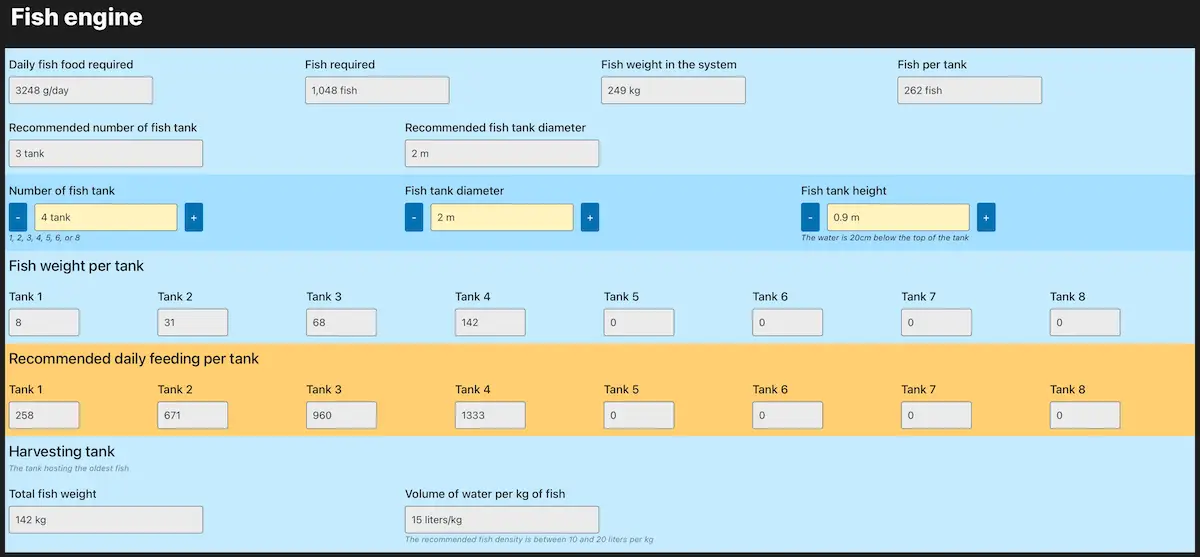Select the Fish per tank field
Image resolution: width=1200 pixels, height=557 pixels.
(x=969, y=90)
